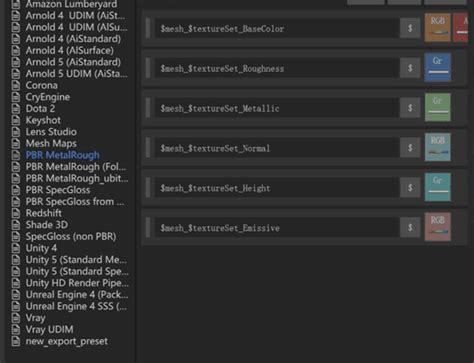
Task: Select the Unreal Engine 4 (Pack... preset
Action: pos(71,295)
